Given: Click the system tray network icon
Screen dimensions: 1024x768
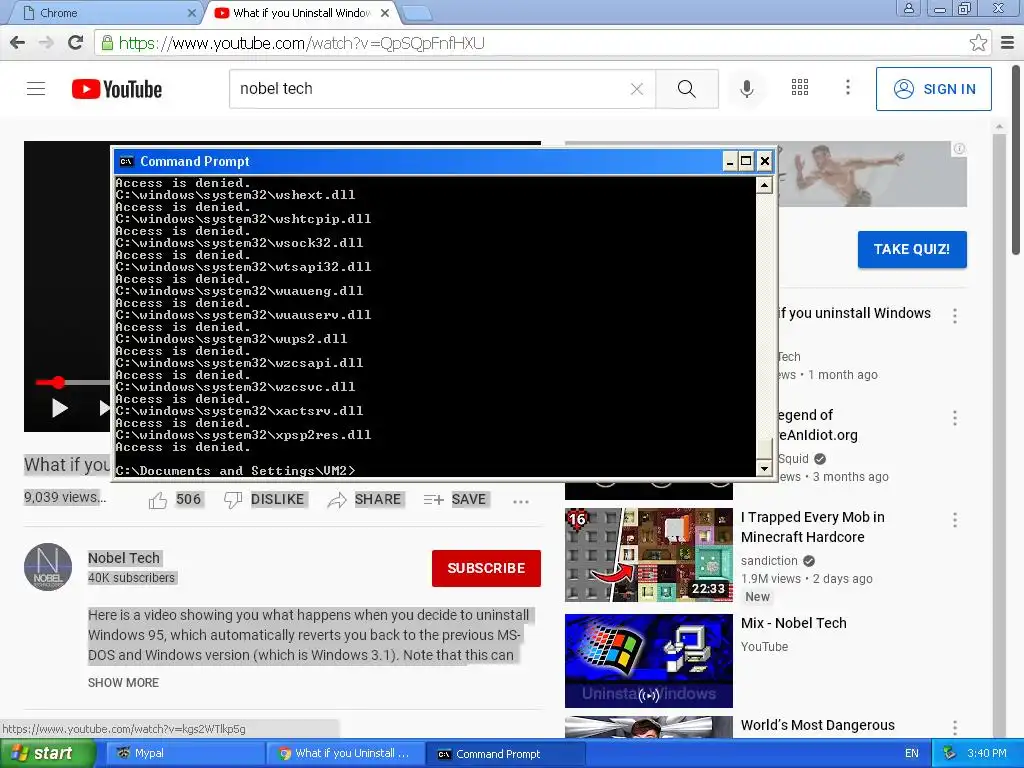Looking at the screenshot, I should [x=950, y=753].
